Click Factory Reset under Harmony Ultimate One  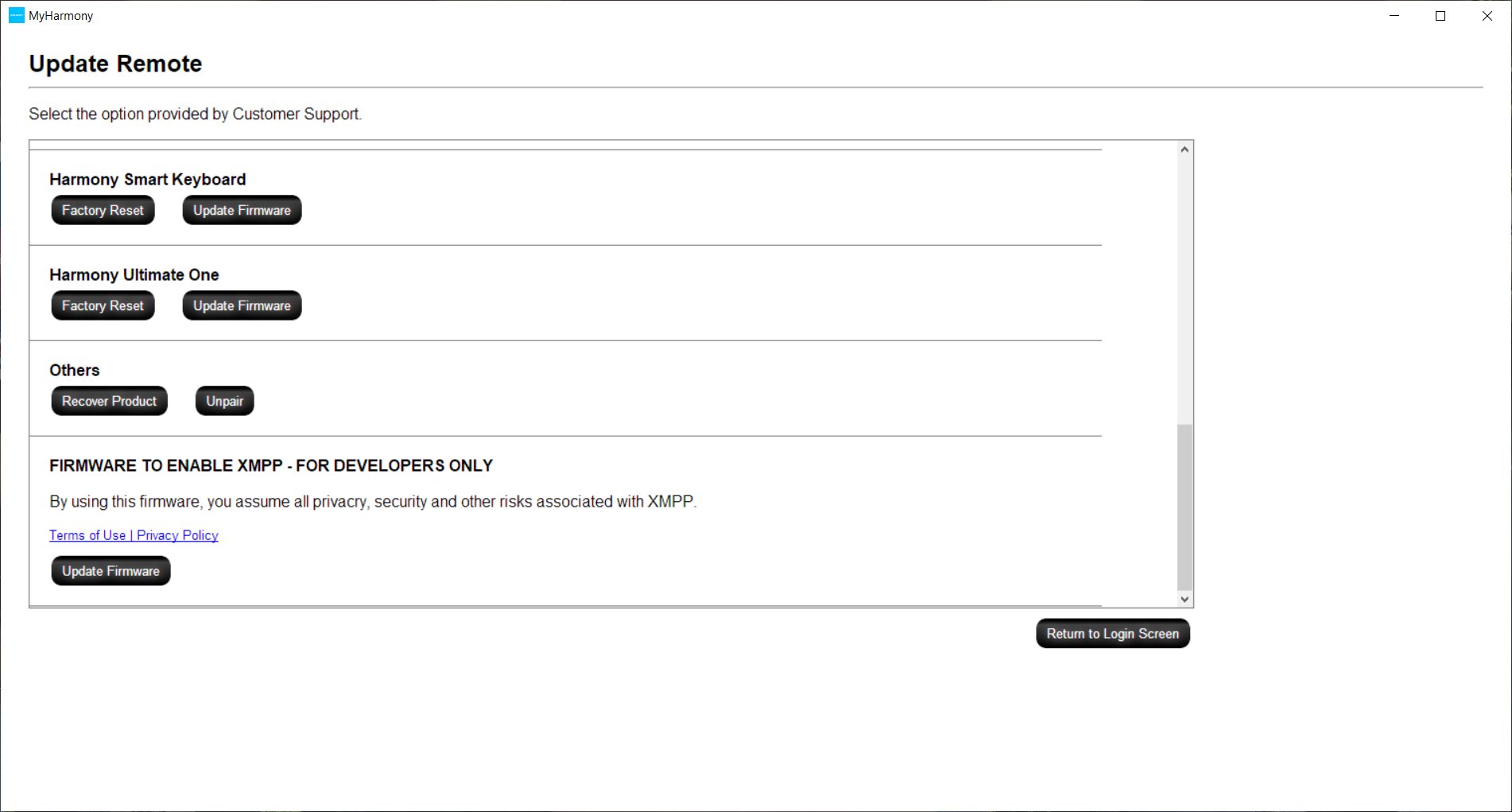(x=103, y=305)
